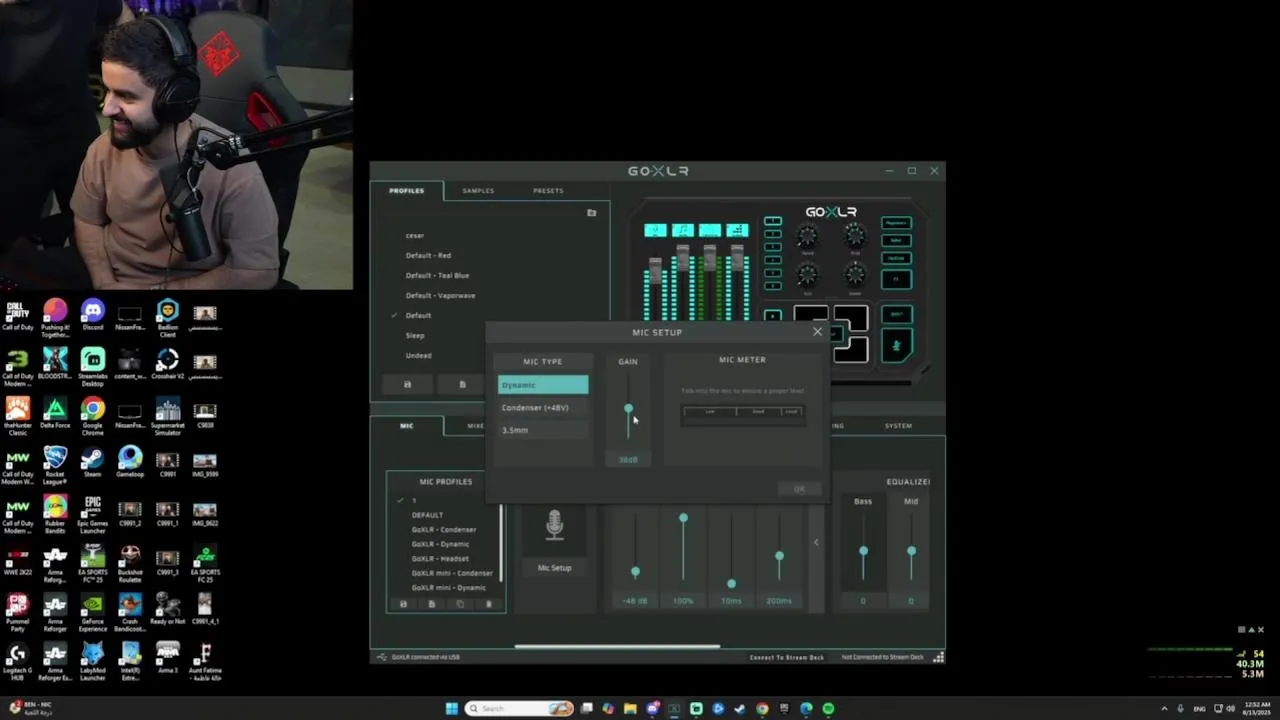Select the Undead profile
This screenshot has width=1280, height=720.
click(418, 356)
